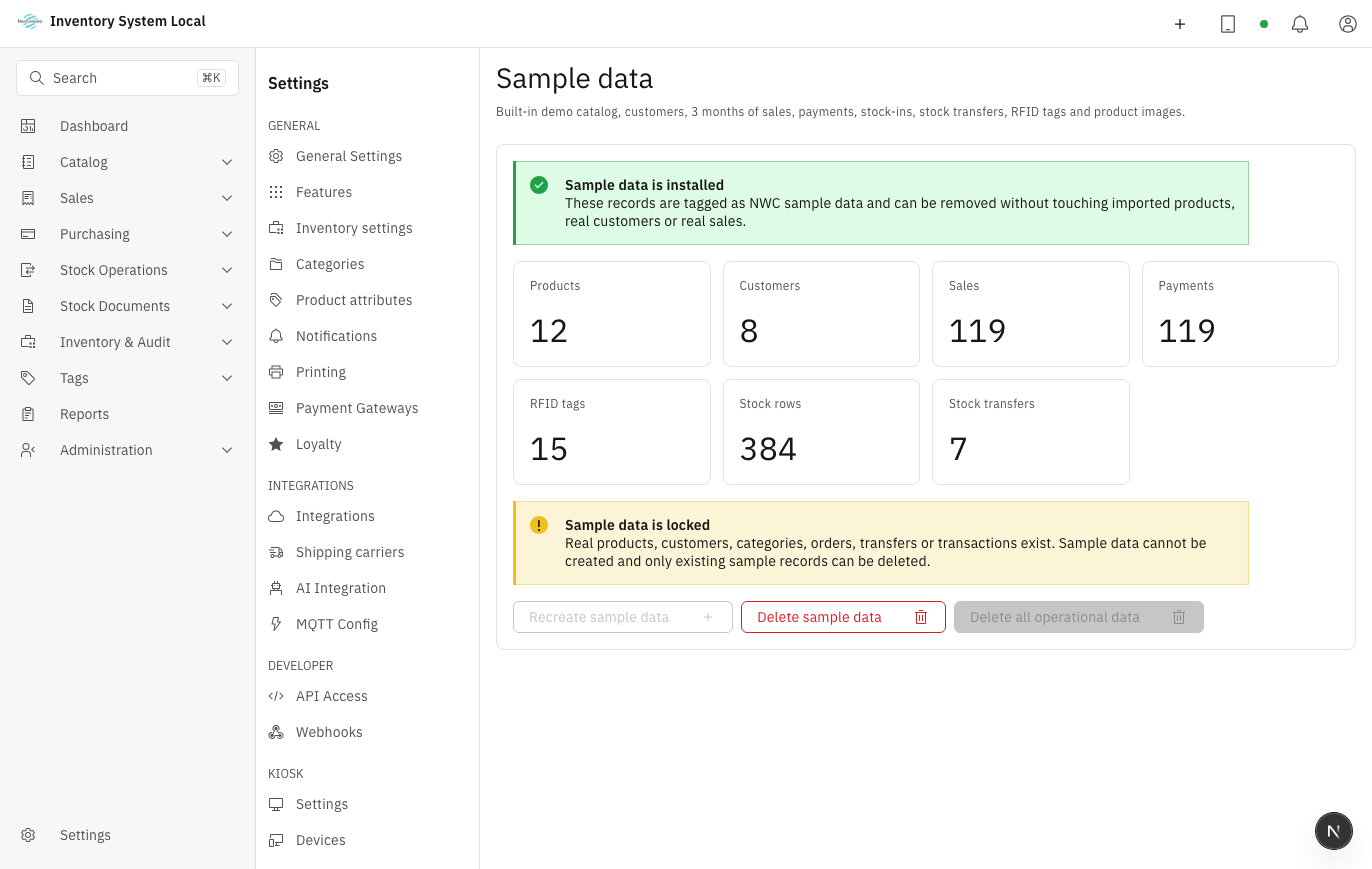Click the Customers count card
This screenshot has height=869, width=1372.
821,314
